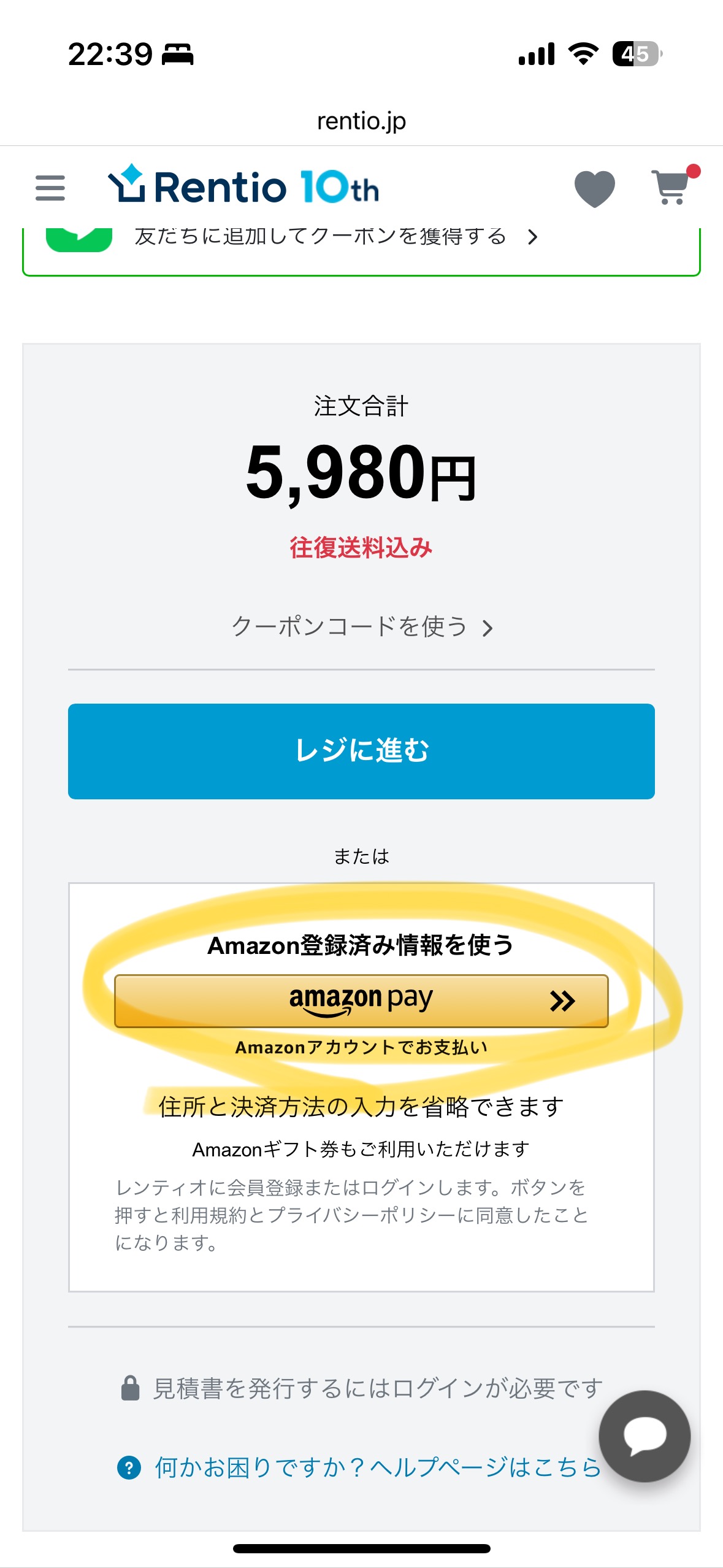Expand the coupon code entry chevron
Screen dimensions: 723x1568
tap(488, 628)
